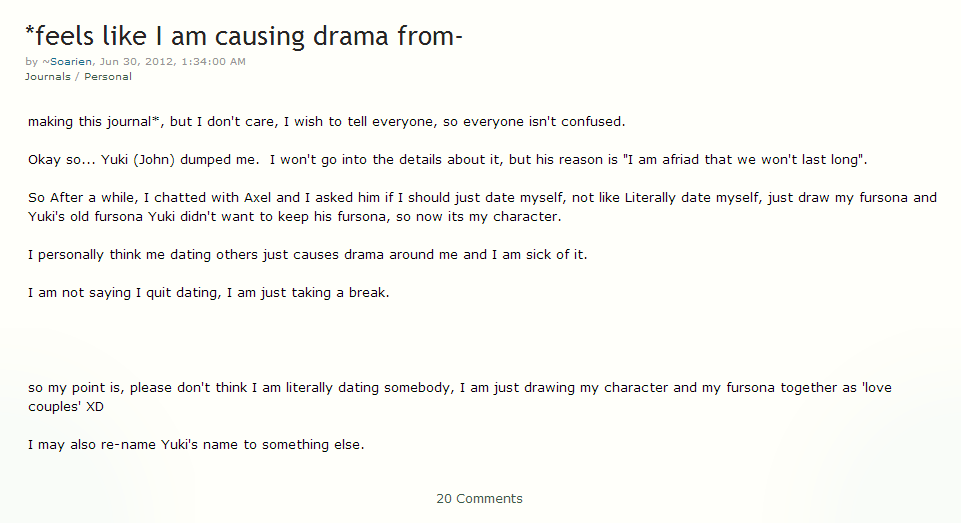The image size is (961, 523).
Task: Click the Journals category link
Action: (47, 76)
